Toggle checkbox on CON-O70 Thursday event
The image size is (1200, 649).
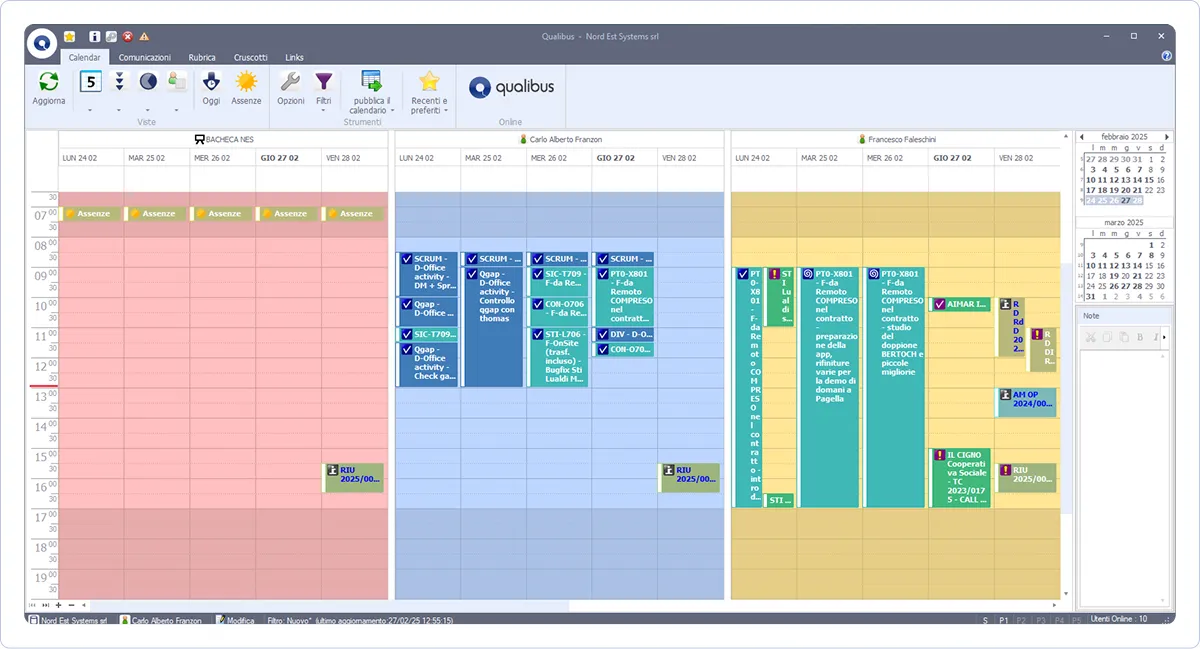click(603, 350)
